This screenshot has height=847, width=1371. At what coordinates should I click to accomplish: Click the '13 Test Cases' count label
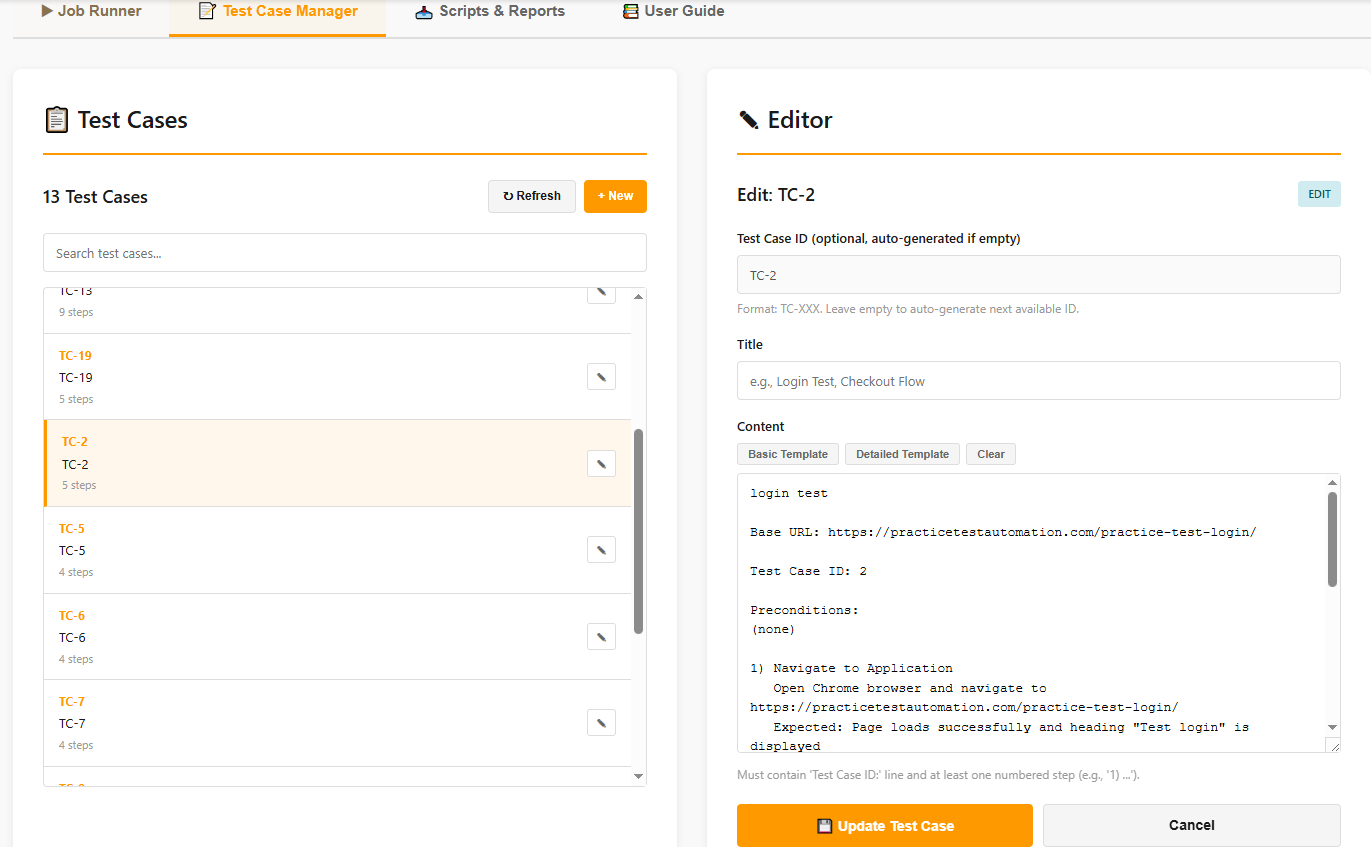[x=95, y=197]
